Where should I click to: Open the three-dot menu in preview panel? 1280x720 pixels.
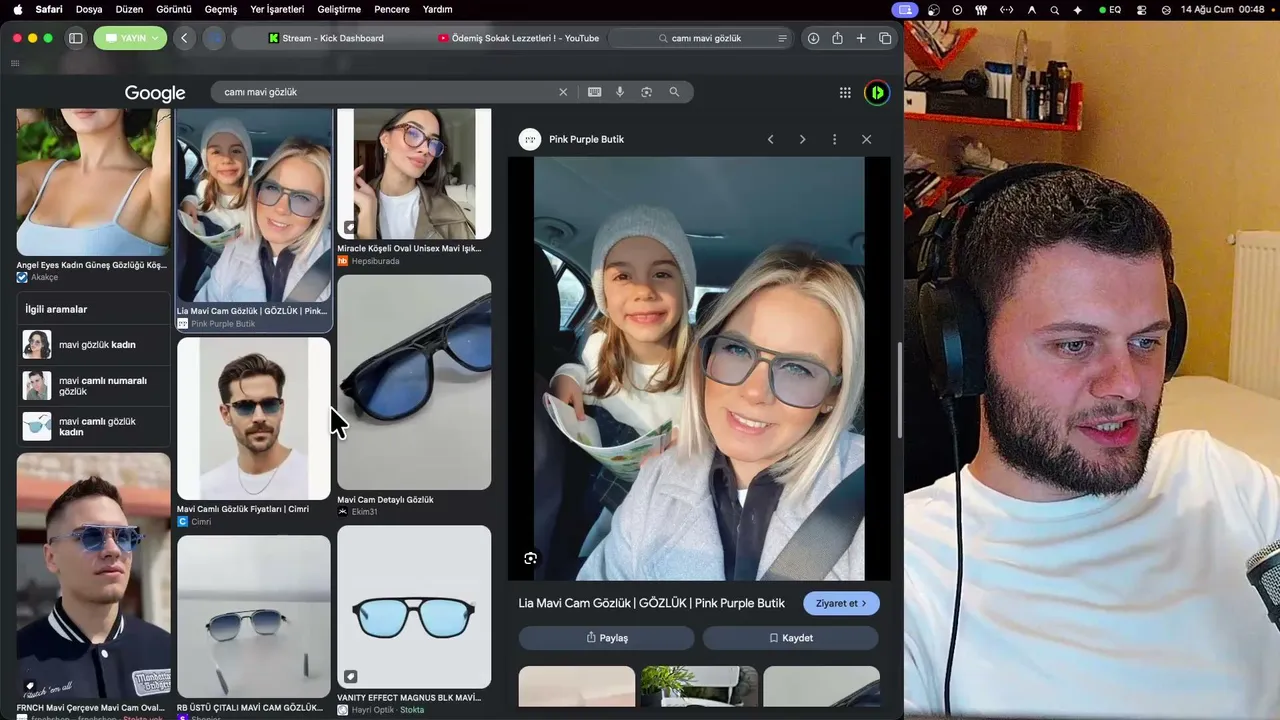[x=834, y=139]
